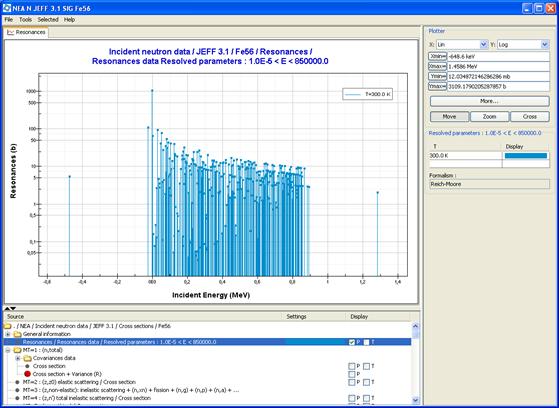Click the root NEA folder icon
Viewport: 559px width, 408px height.
(x=7, y=326)
